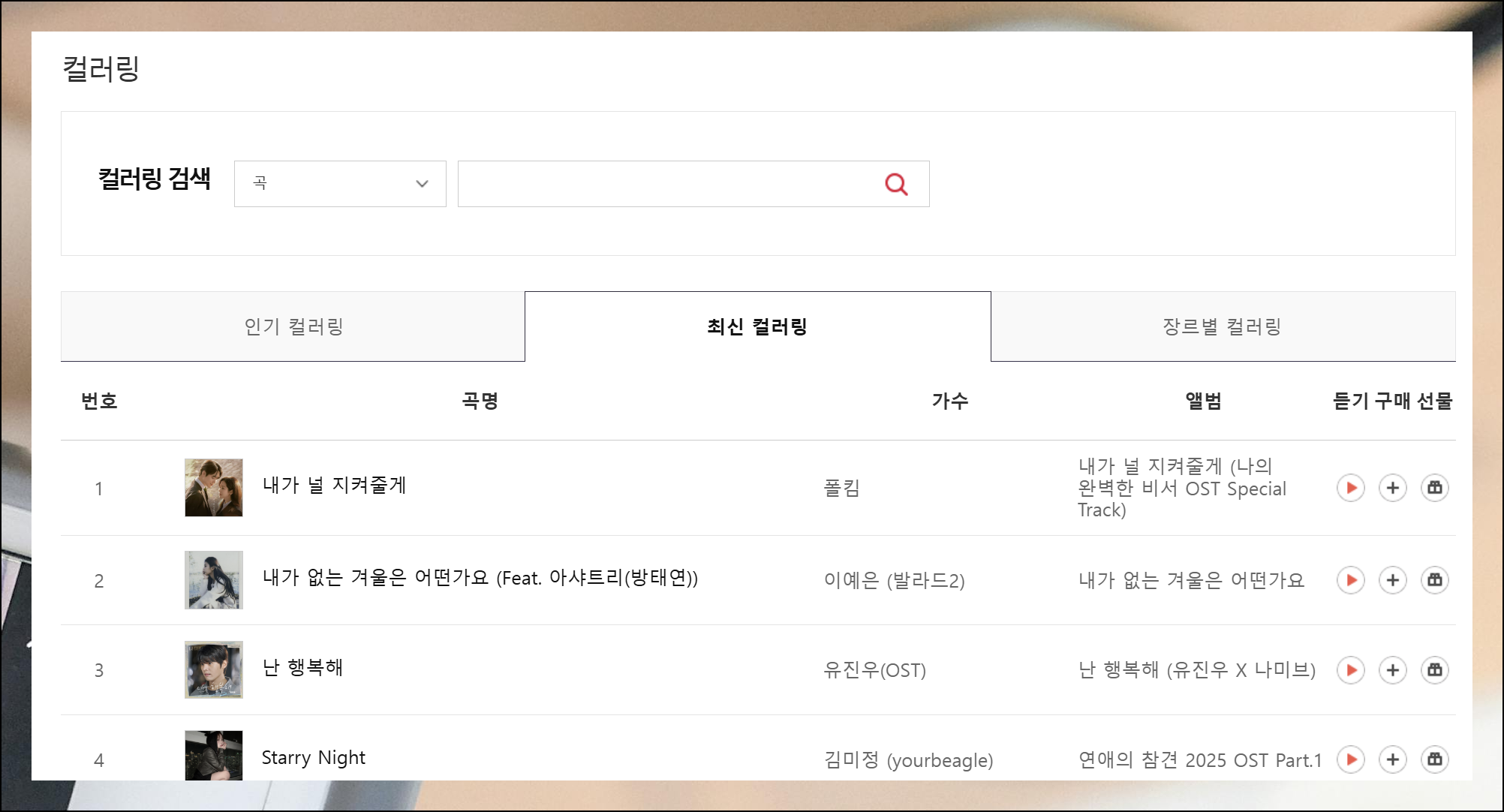The width and height of the screenshot is (1504, 812).
Task: Play preview of 내가 없는 겨울은 어떤가요
Action: tap(1350, 580)
